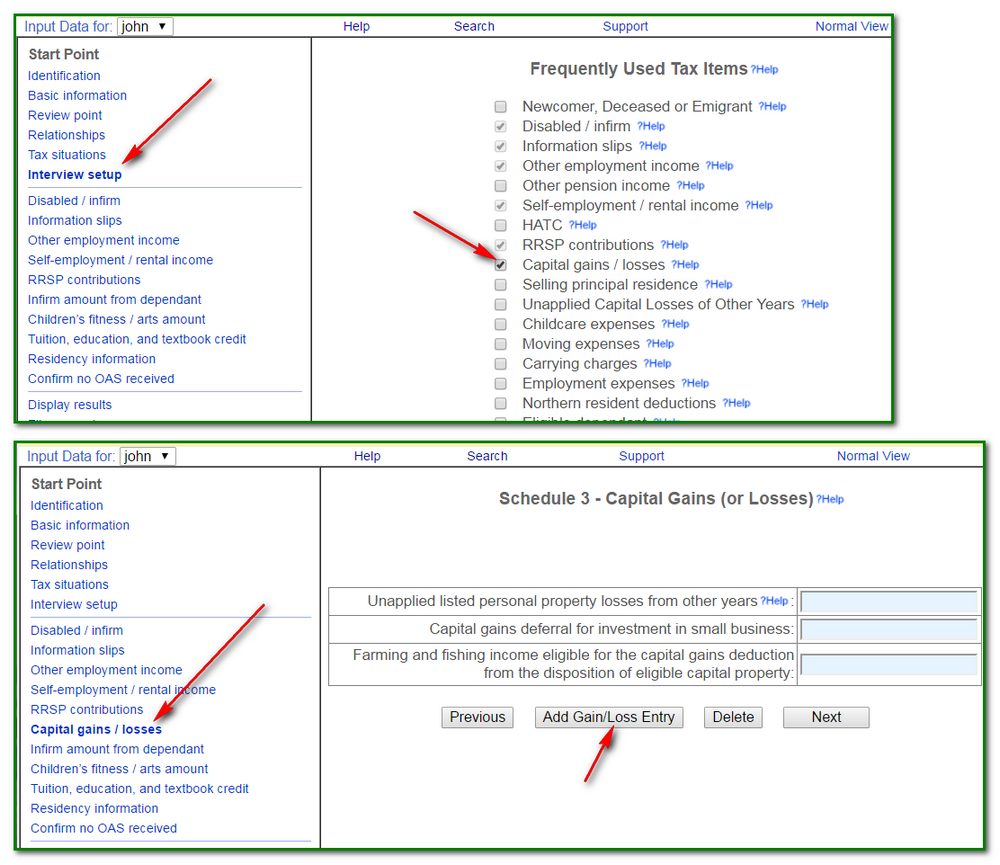Open Confirm no OAS received in the Schedule 3 sidebar
1000x865 pixels.
tap(104, 828)
